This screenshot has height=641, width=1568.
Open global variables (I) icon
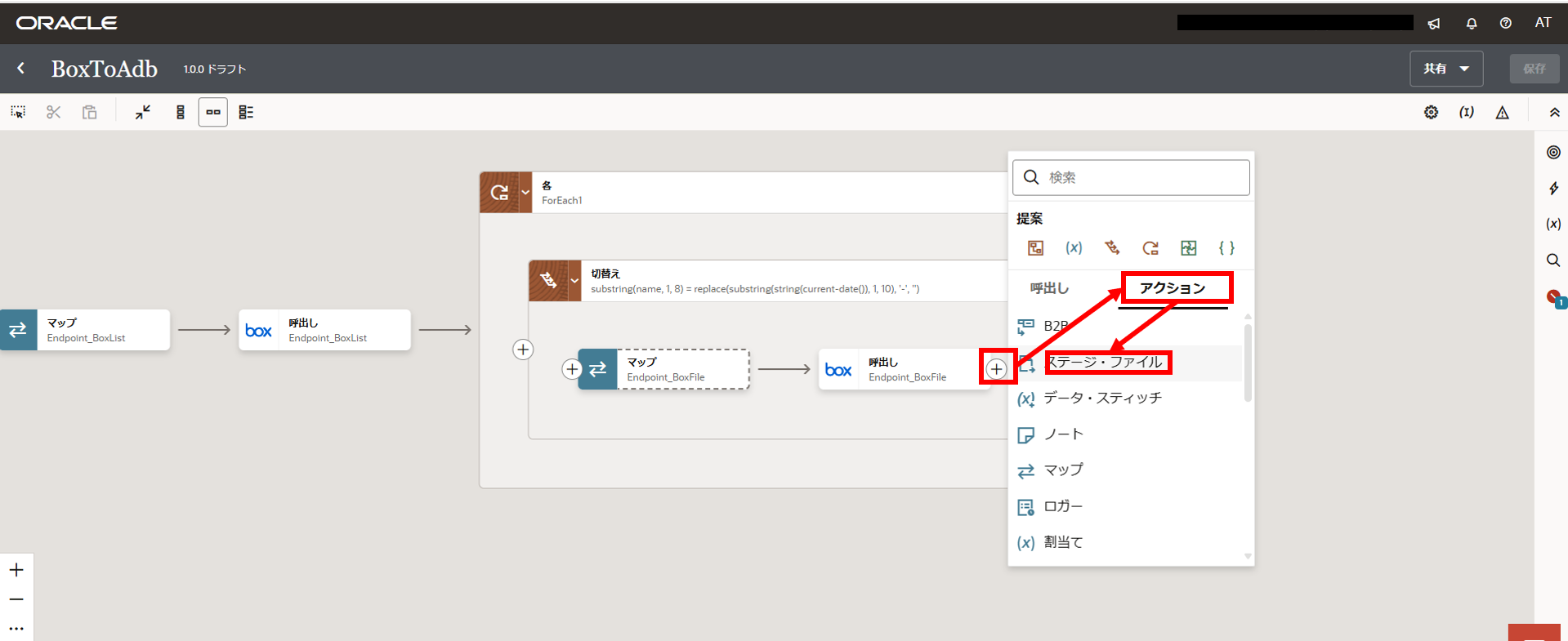point(1467,112)
